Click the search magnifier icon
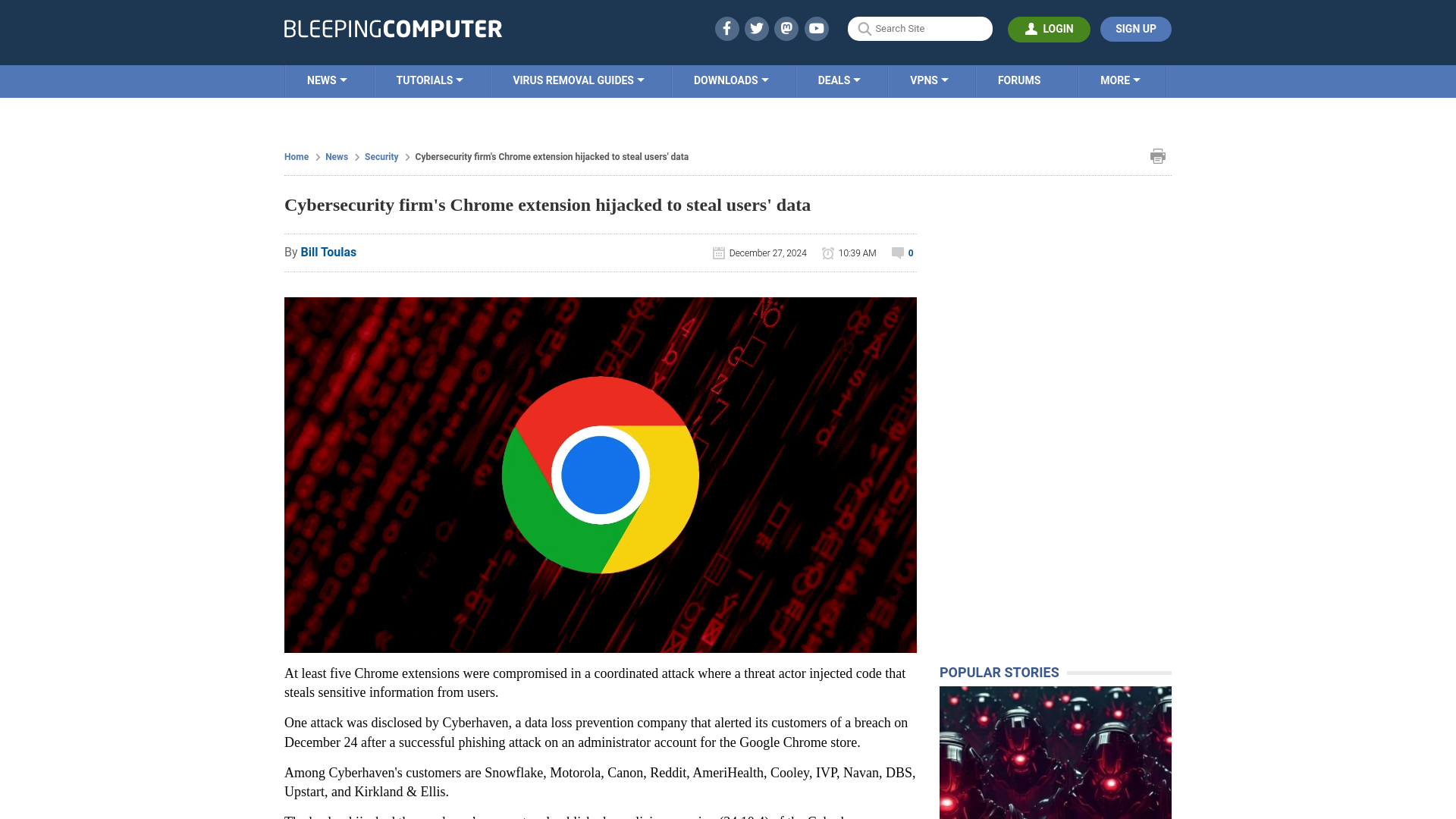Image resolution: width=1456 pixels, height=819 pixels. 864,29
